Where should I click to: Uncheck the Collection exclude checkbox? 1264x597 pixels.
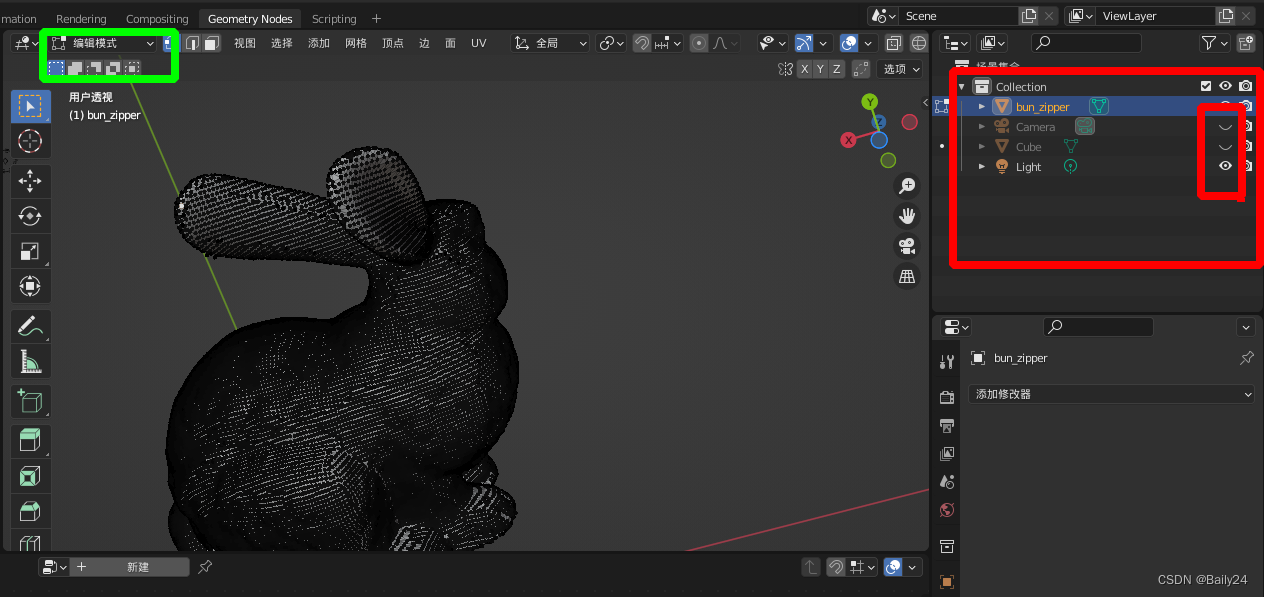[1206, 87]
